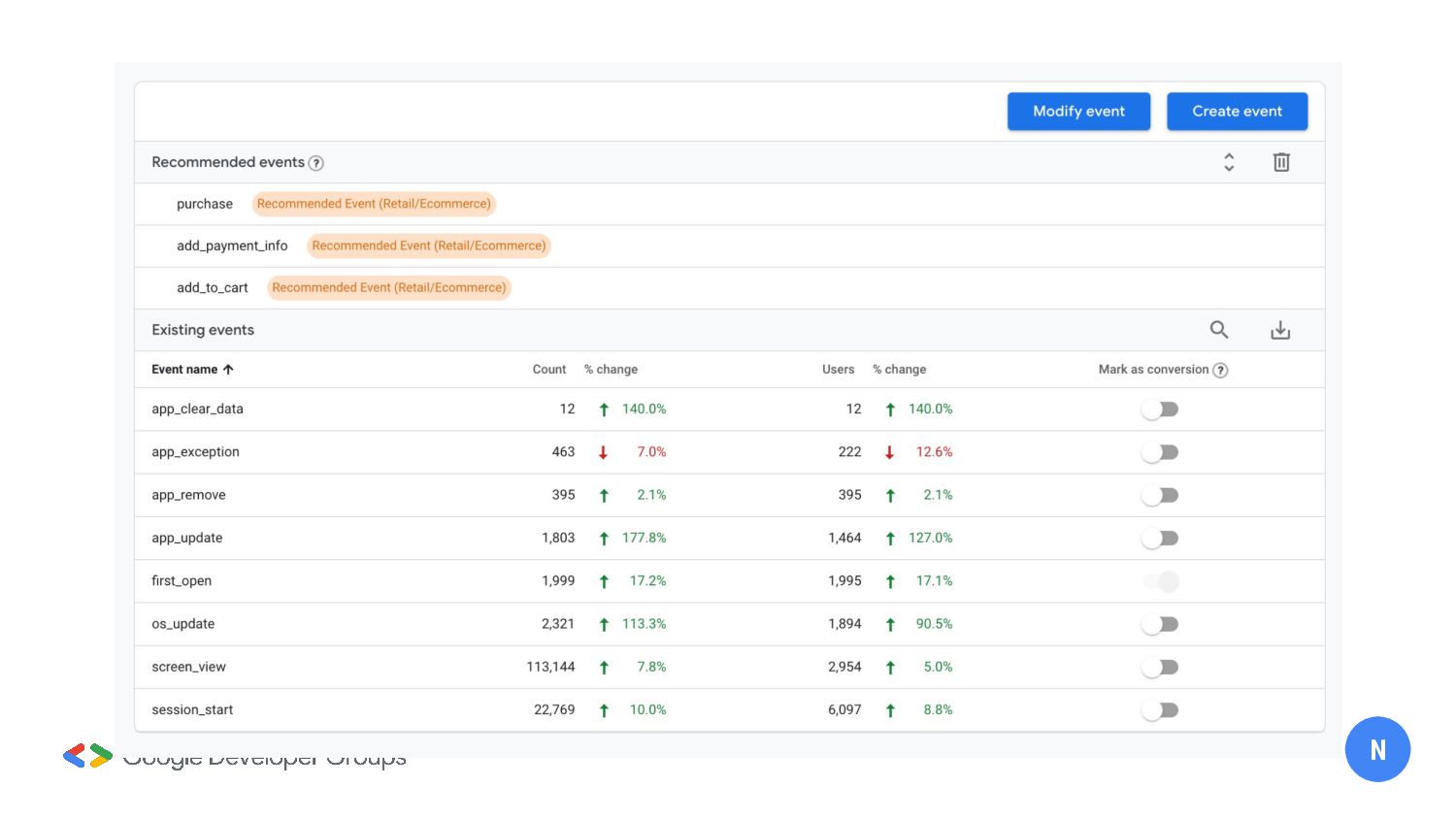Click the blue N avatar circle
Image resolution: width=1456 pixels, height=819 pixels.
(x=1376, y=749)
